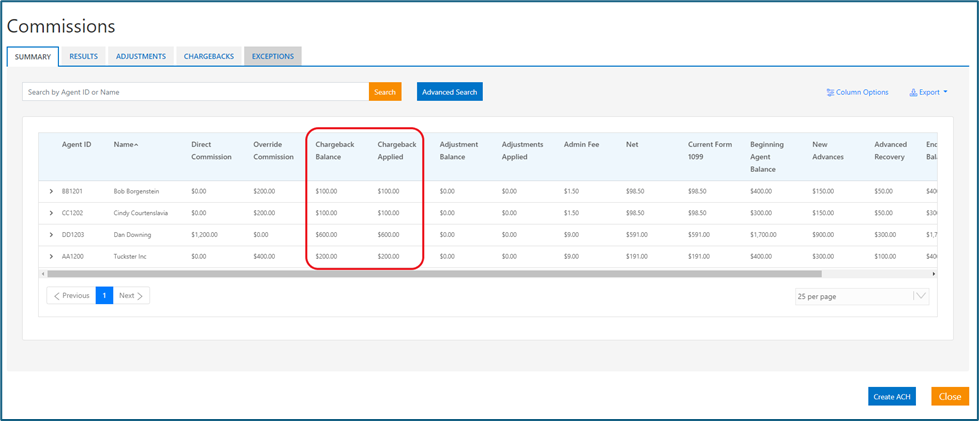Open the 25 per page dropdown
Screen dimensions: 979x421
point(862,297)
